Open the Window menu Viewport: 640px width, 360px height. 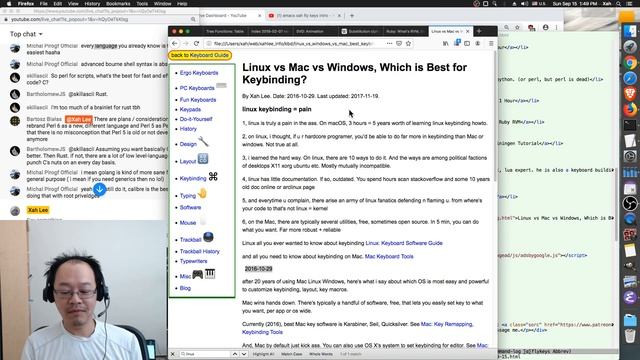(x=162, y=4)
